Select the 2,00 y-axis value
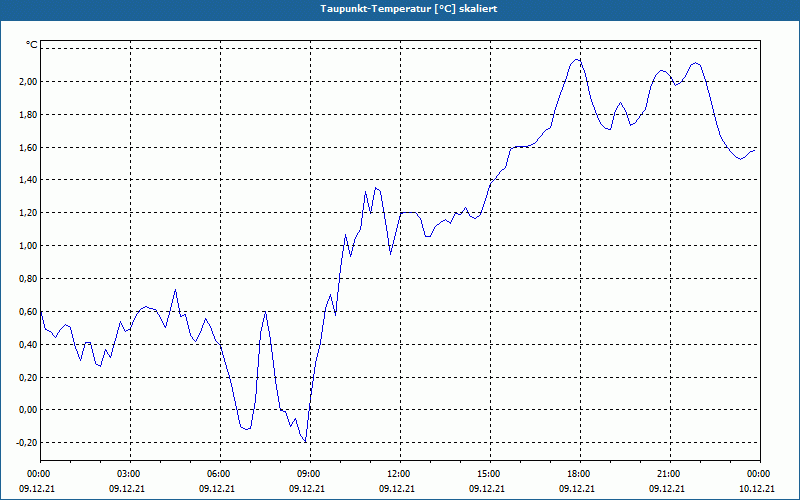This screenshot has height=500, width=800. click(x=28, y=82)
